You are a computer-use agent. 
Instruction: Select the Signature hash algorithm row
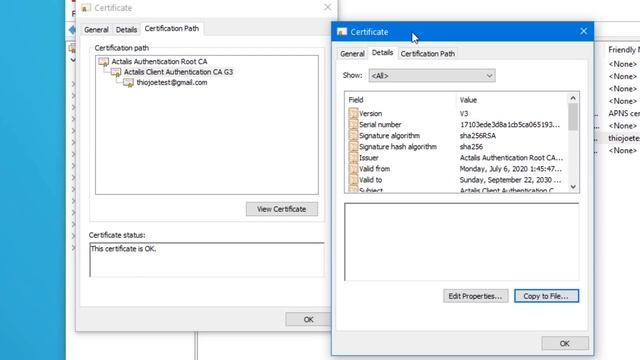click(x=457, y=147)
